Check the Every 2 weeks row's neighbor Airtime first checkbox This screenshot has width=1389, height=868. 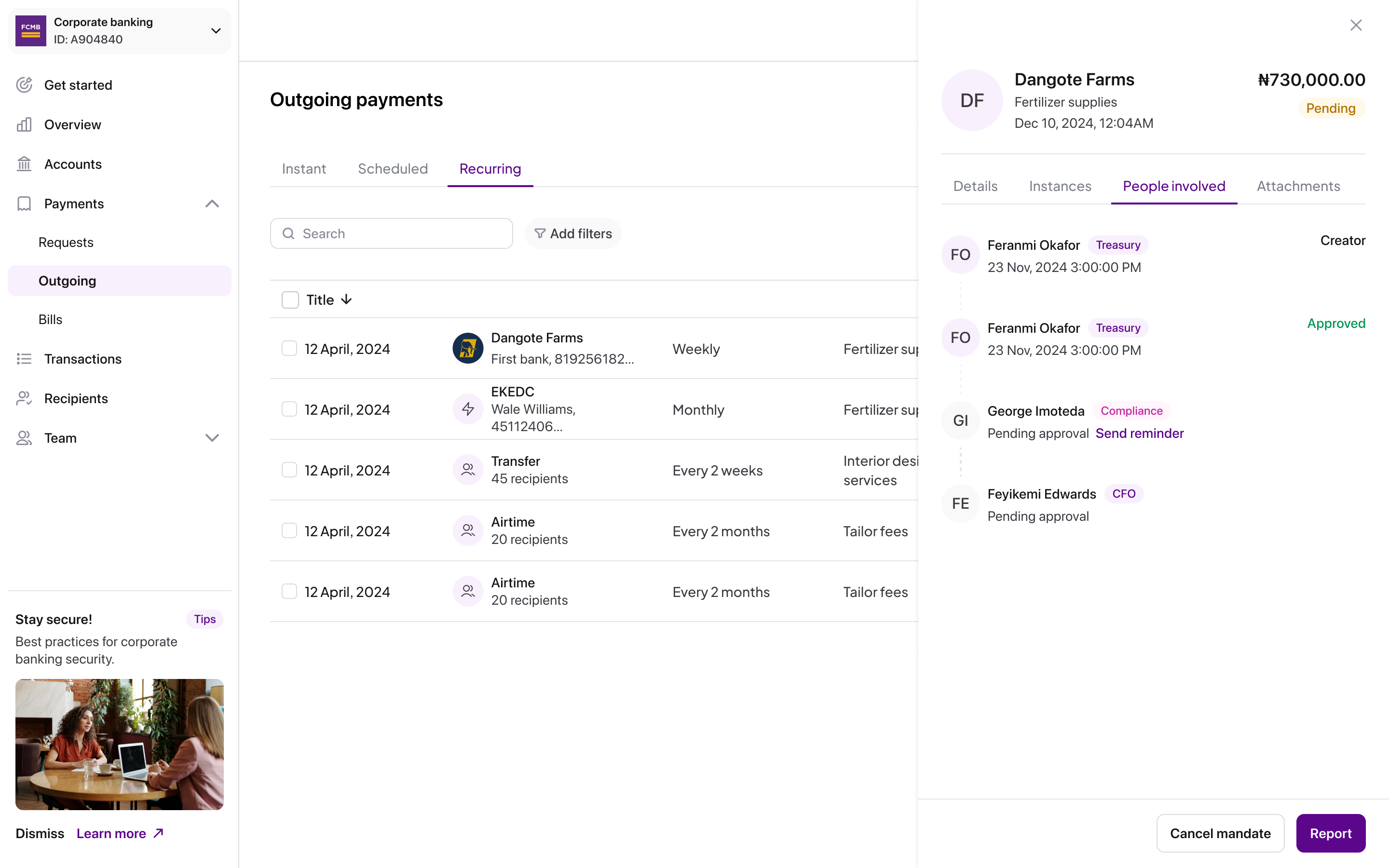tap(289, 531)
